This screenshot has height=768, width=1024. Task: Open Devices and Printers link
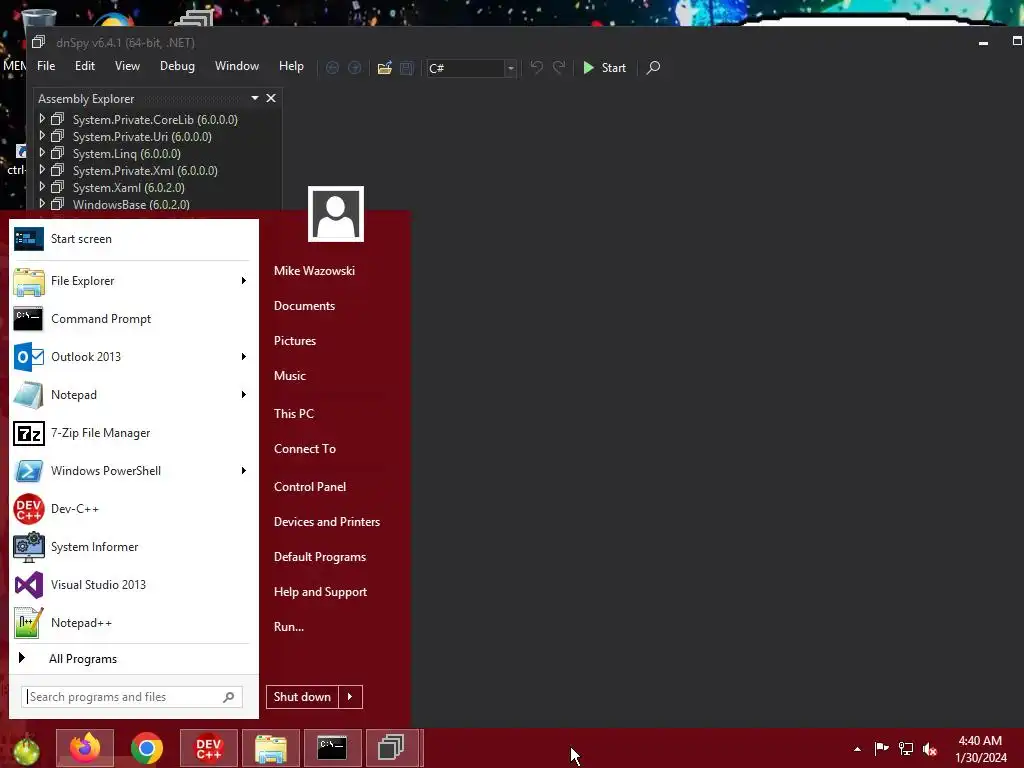pyautogui.click(x=327, y=522)
